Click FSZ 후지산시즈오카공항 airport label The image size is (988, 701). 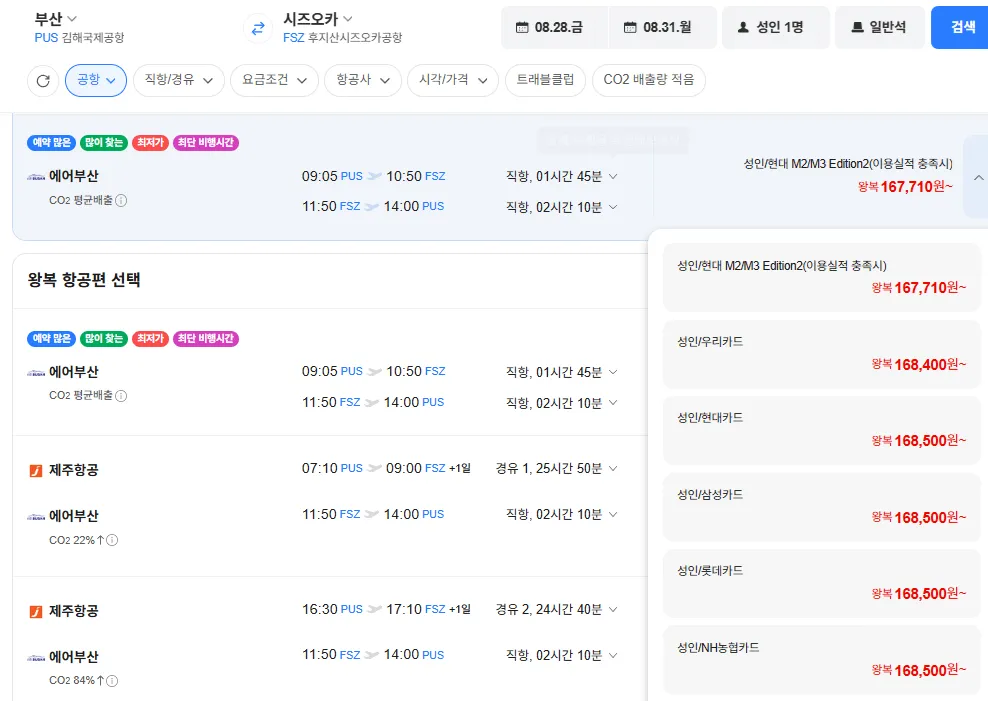click(343, 38)
